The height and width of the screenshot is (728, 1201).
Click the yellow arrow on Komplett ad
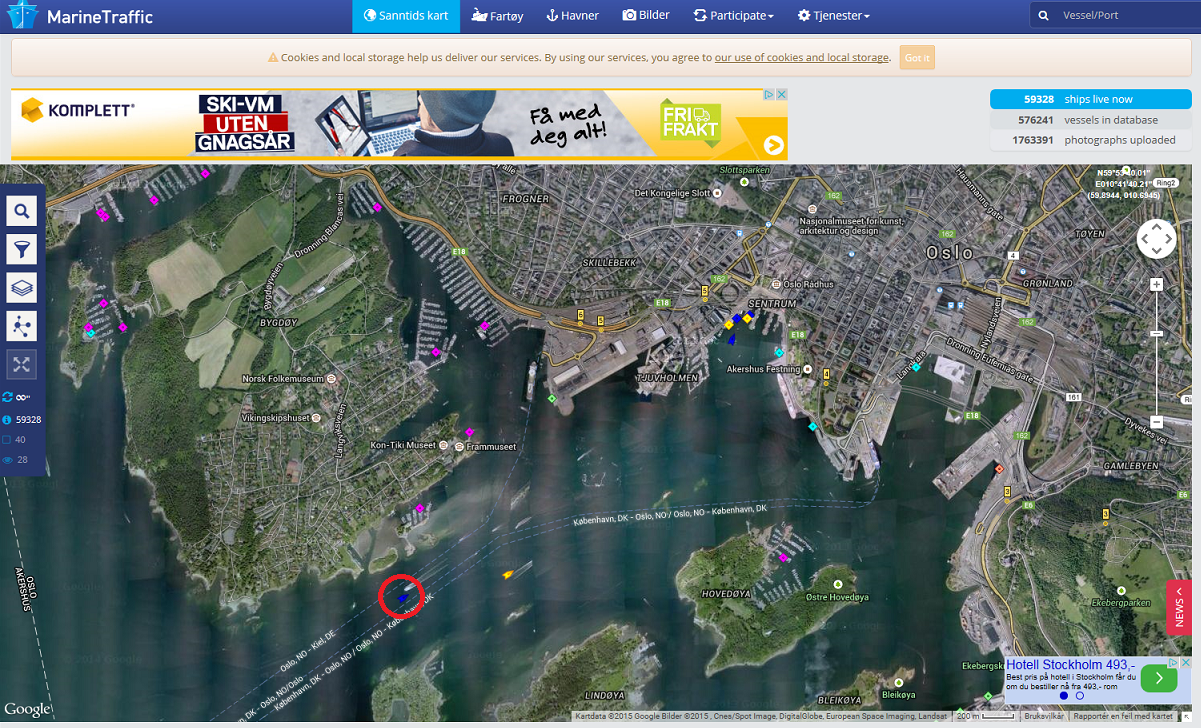point(774,145)
